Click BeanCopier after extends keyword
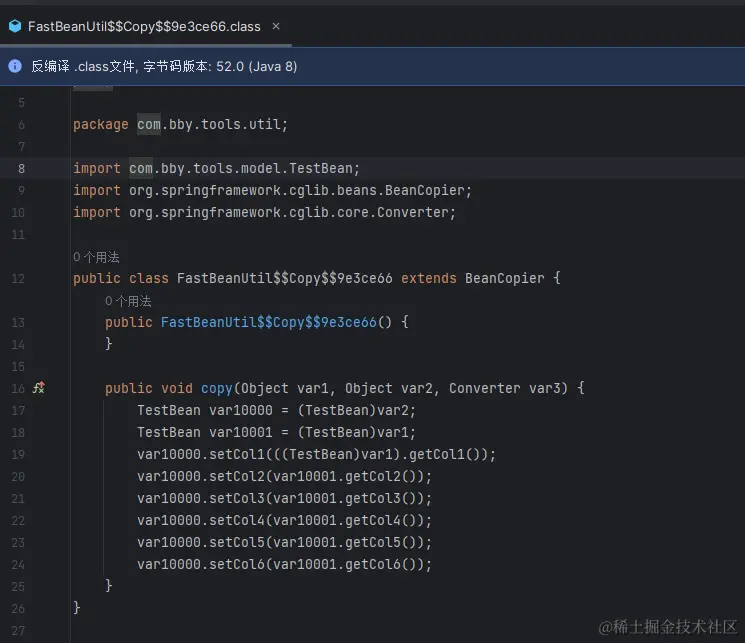Viewport: 745px width, 643px height. tap(505, 278)
